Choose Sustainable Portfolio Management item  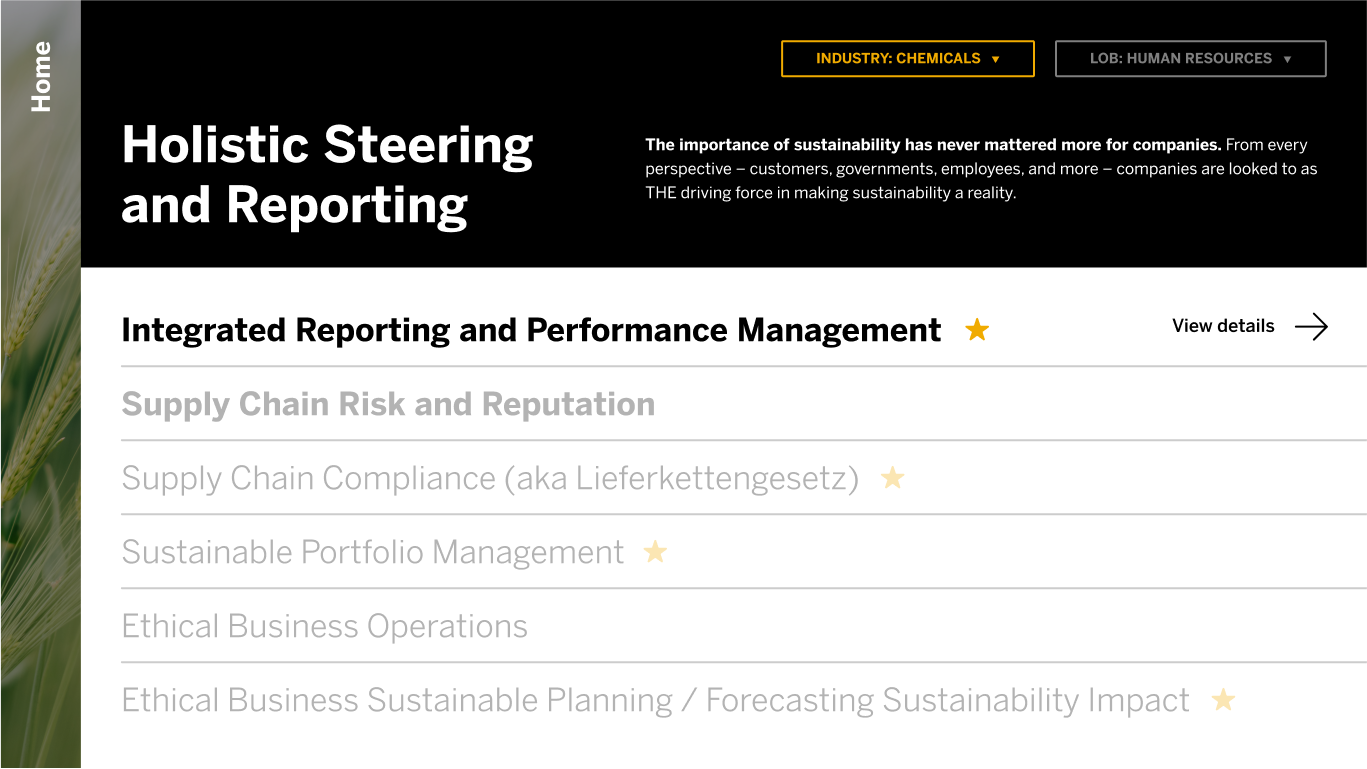[x=373, y=552]
